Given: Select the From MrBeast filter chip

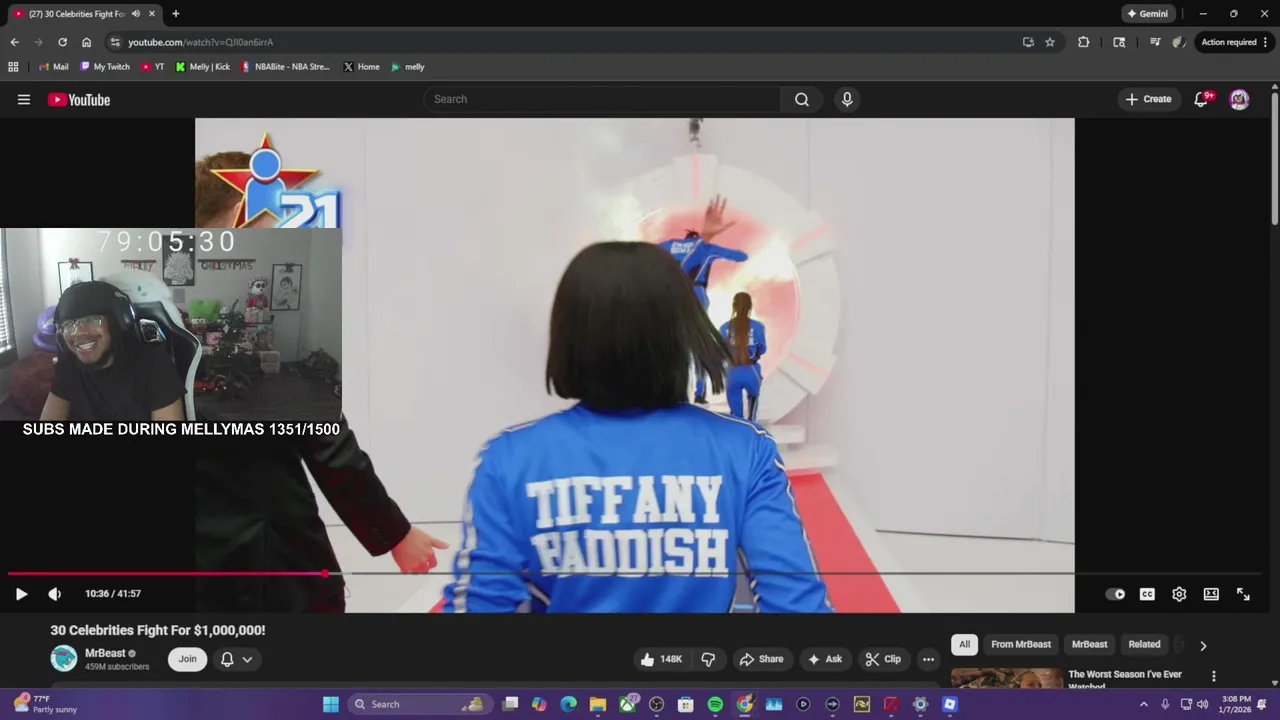Looking at the screenshot, I should [x=1021, y=645].
